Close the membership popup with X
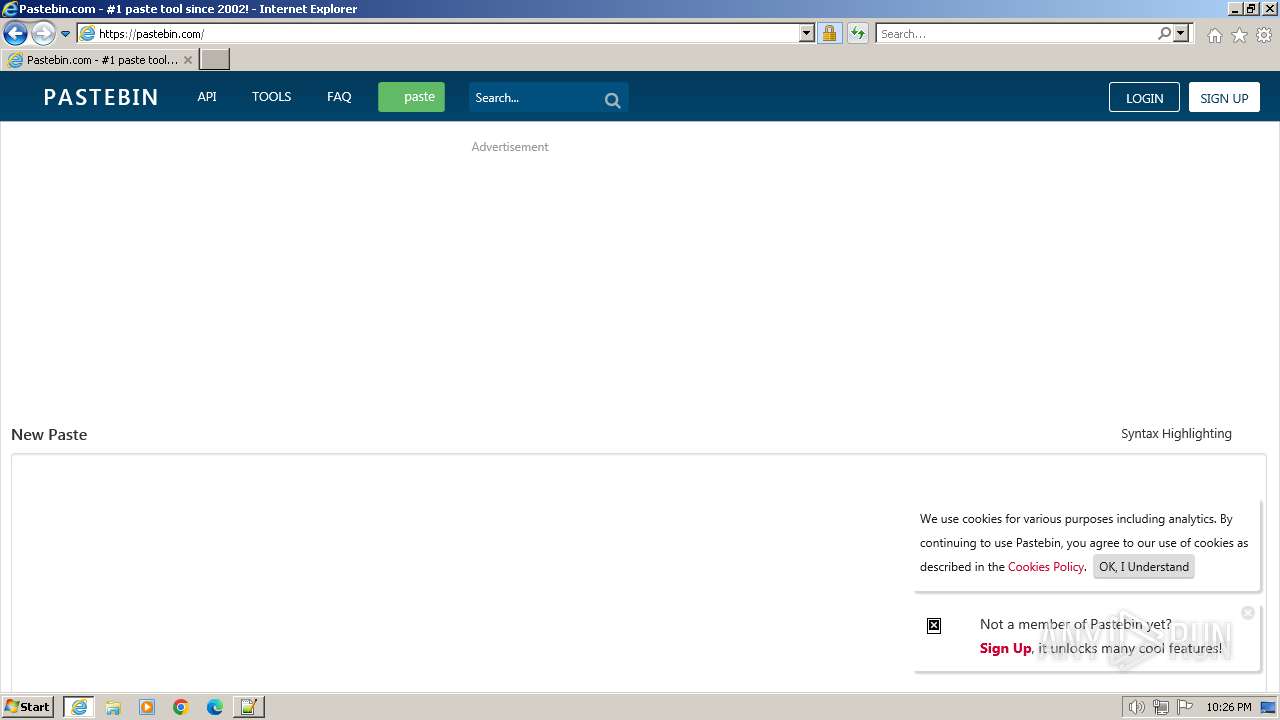Viewport: 1280px width, 720px height. [1248, 613]
